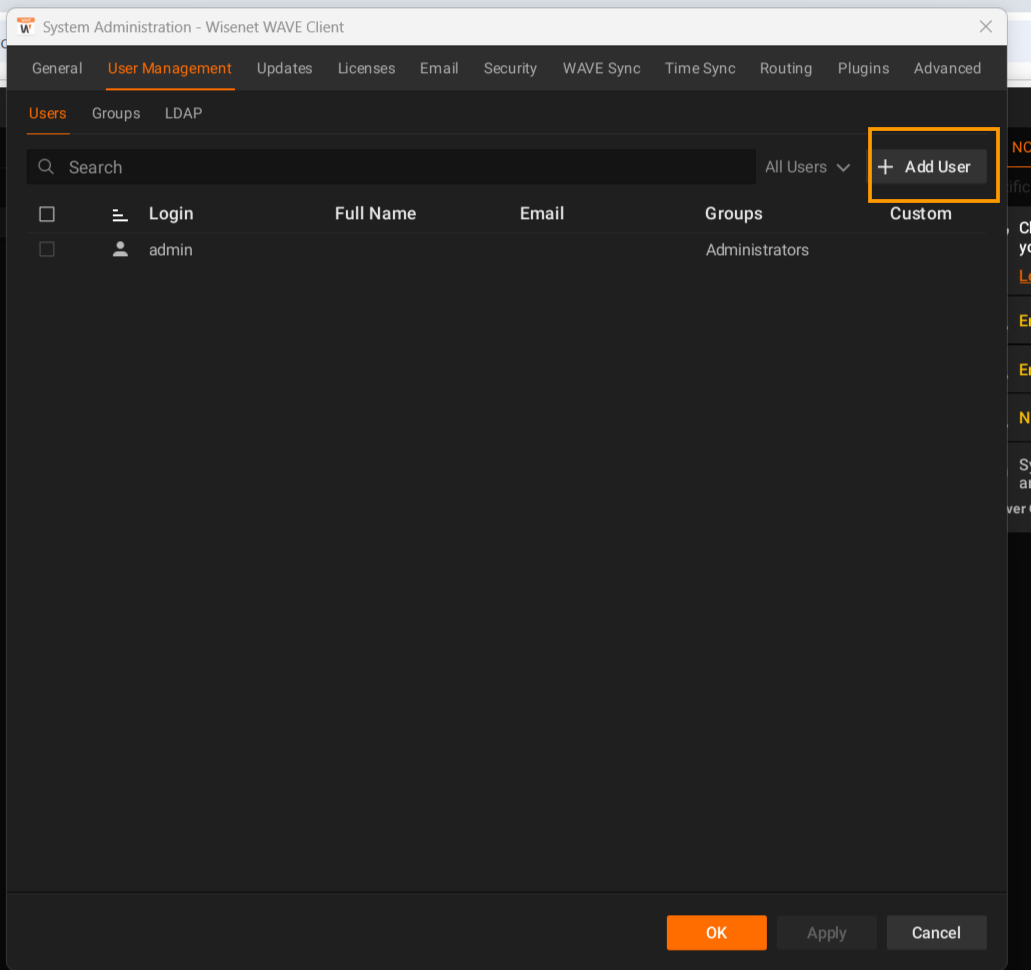Click the Add User button

click(x=930, y=167)
